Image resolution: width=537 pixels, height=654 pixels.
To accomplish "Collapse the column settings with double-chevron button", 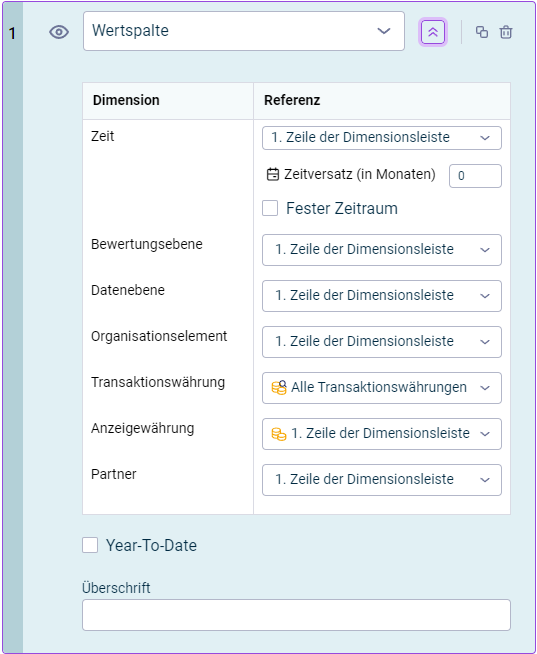I will 433,32.
